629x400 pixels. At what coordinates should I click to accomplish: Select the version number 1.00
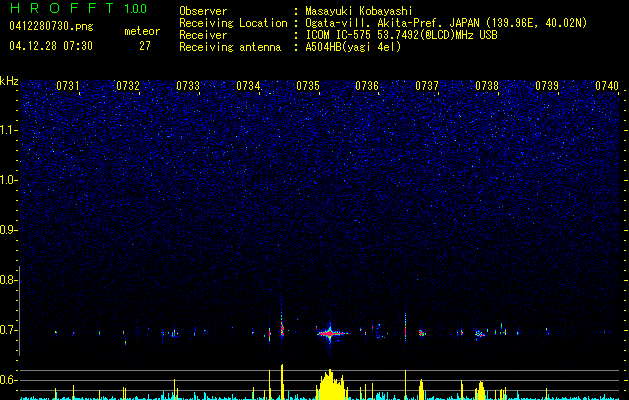coord(136,9)
